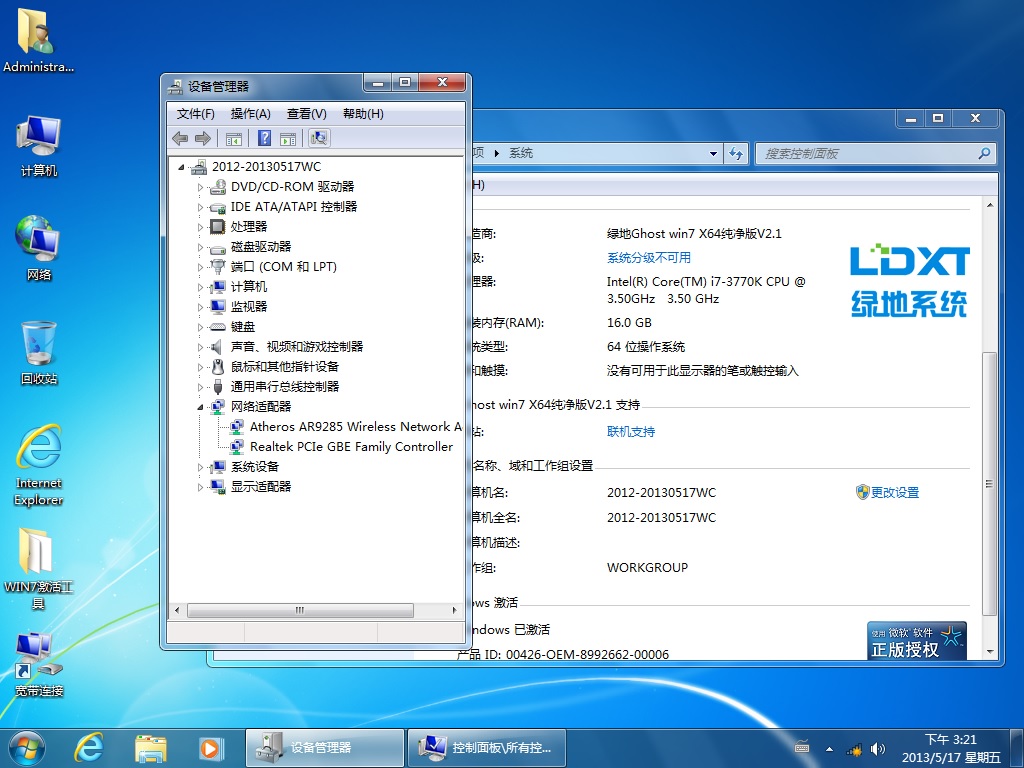Screen dimensions: 1024x768
Task: Toggle the show/hide action pane toolbar icon
Action: (288, 138)
